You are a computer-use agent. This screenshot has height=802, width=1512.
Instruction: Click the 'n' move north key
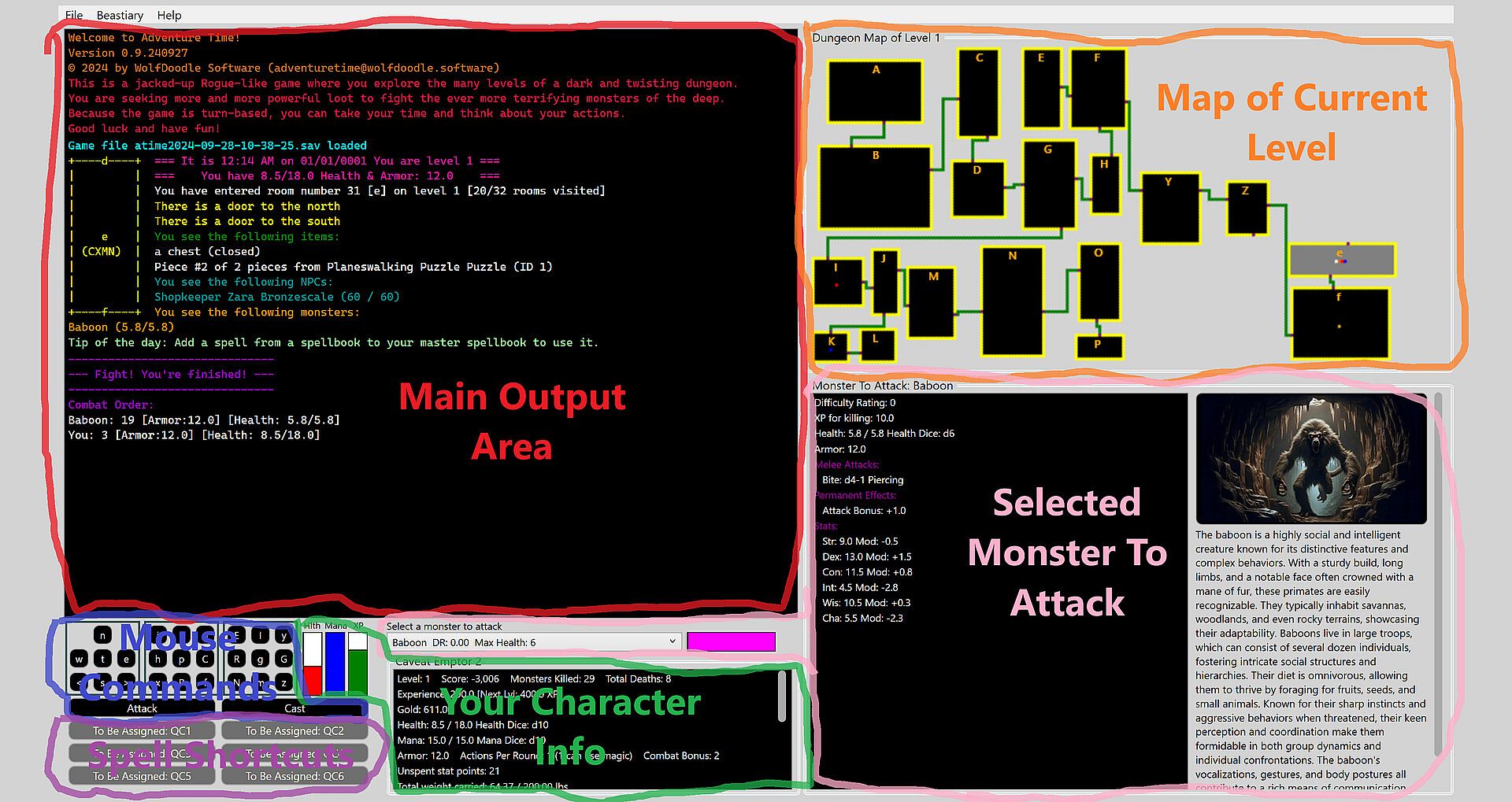(102, 635)
